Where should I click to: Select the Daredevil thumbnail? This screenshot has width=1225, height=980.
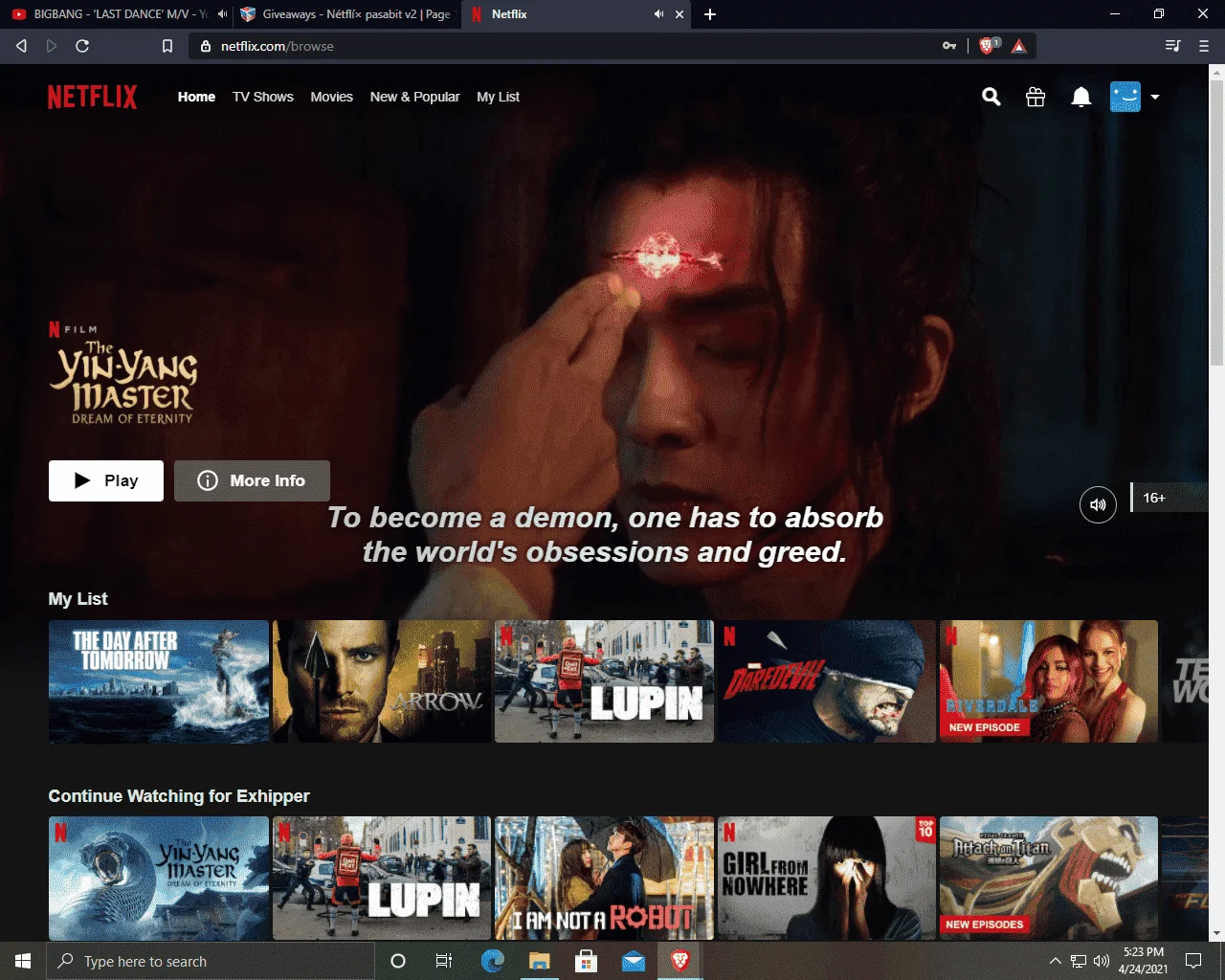[x=827, y=681]
